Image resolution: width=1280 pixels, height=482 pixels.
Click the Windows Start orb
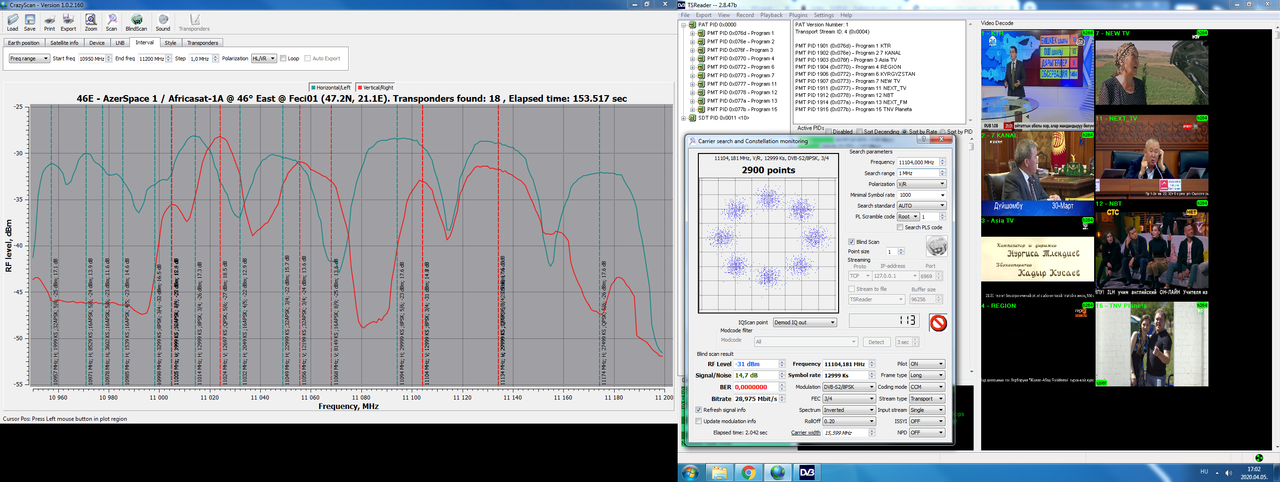pos(692,471)
